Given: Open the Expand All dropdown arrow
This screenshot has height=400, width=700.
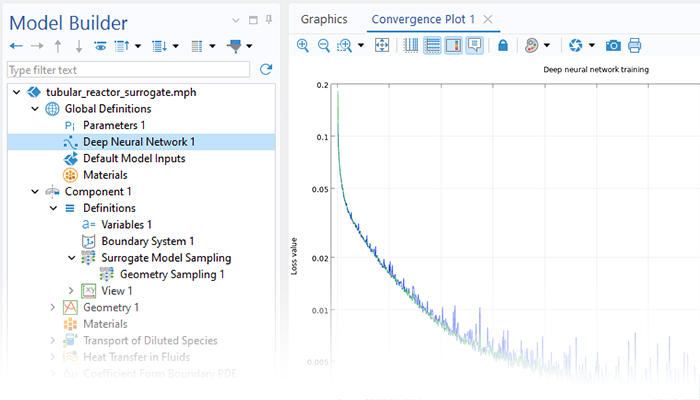Looking at the screenshot, I should click(x=175, y=46).
